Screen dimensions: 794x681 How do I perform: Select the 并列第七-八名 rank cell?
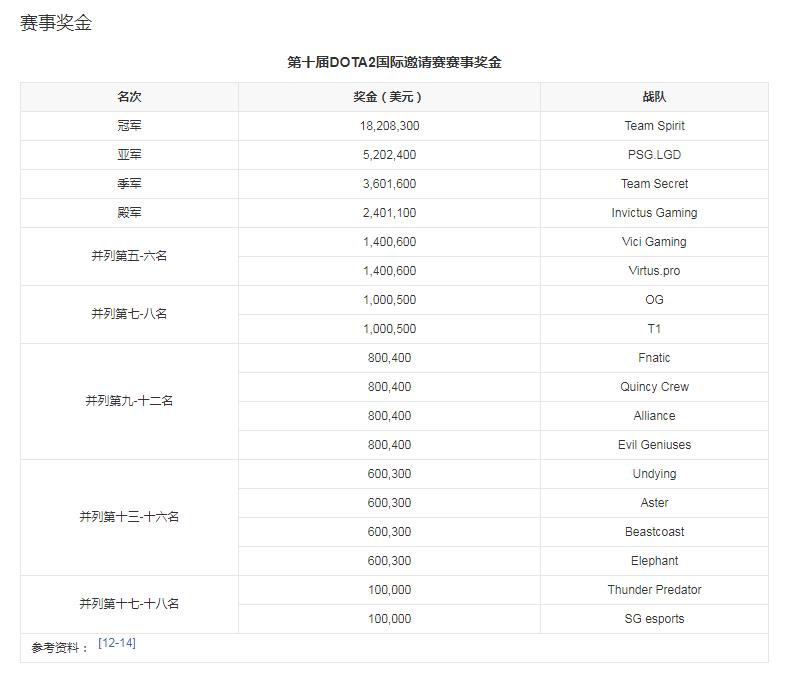(129, 314)
